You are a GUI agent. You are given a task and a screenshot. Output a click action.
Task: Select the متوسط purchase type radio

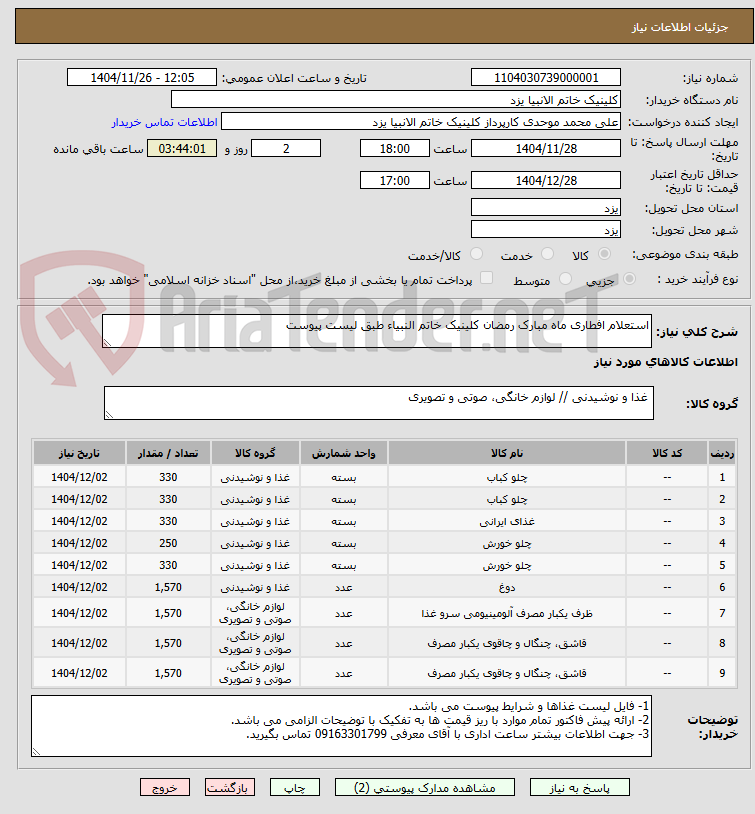tap(565, 279)
